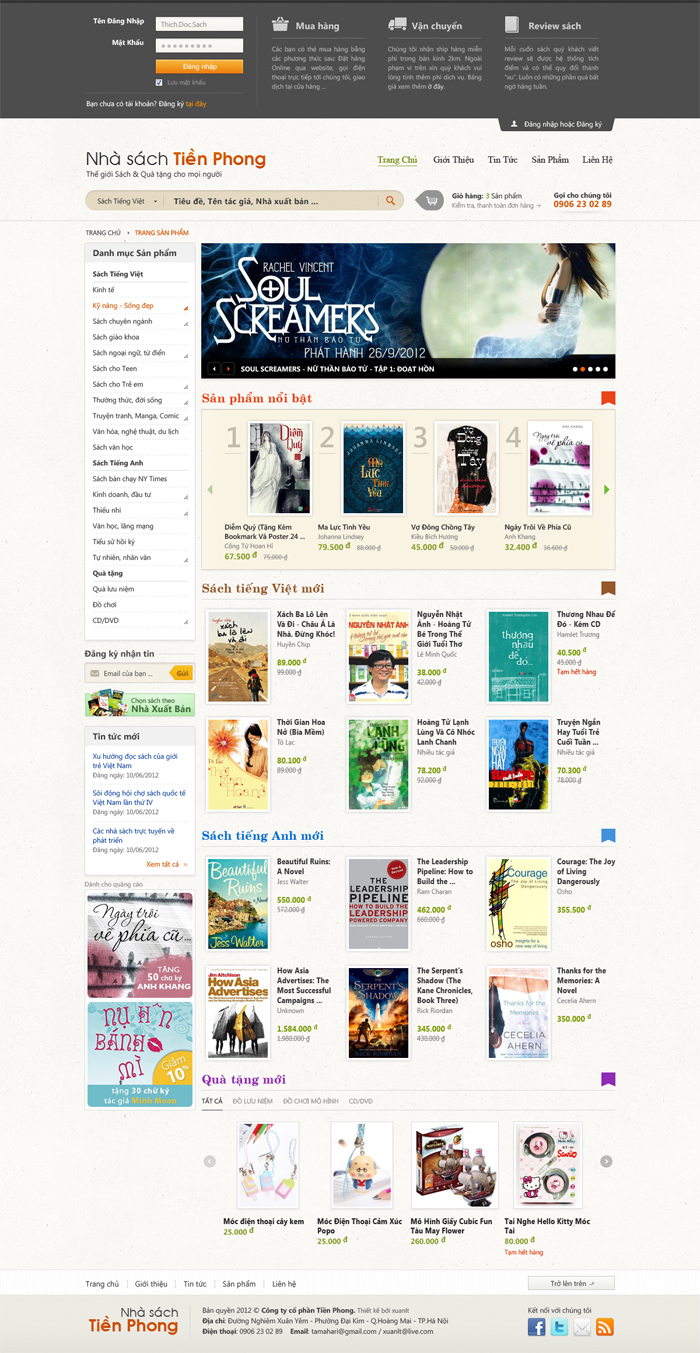Click the Trở lên trên button
Image resolution: width=700 pixels, height=1353 pixels.
pyautogui.click(x=571, y=1283)
